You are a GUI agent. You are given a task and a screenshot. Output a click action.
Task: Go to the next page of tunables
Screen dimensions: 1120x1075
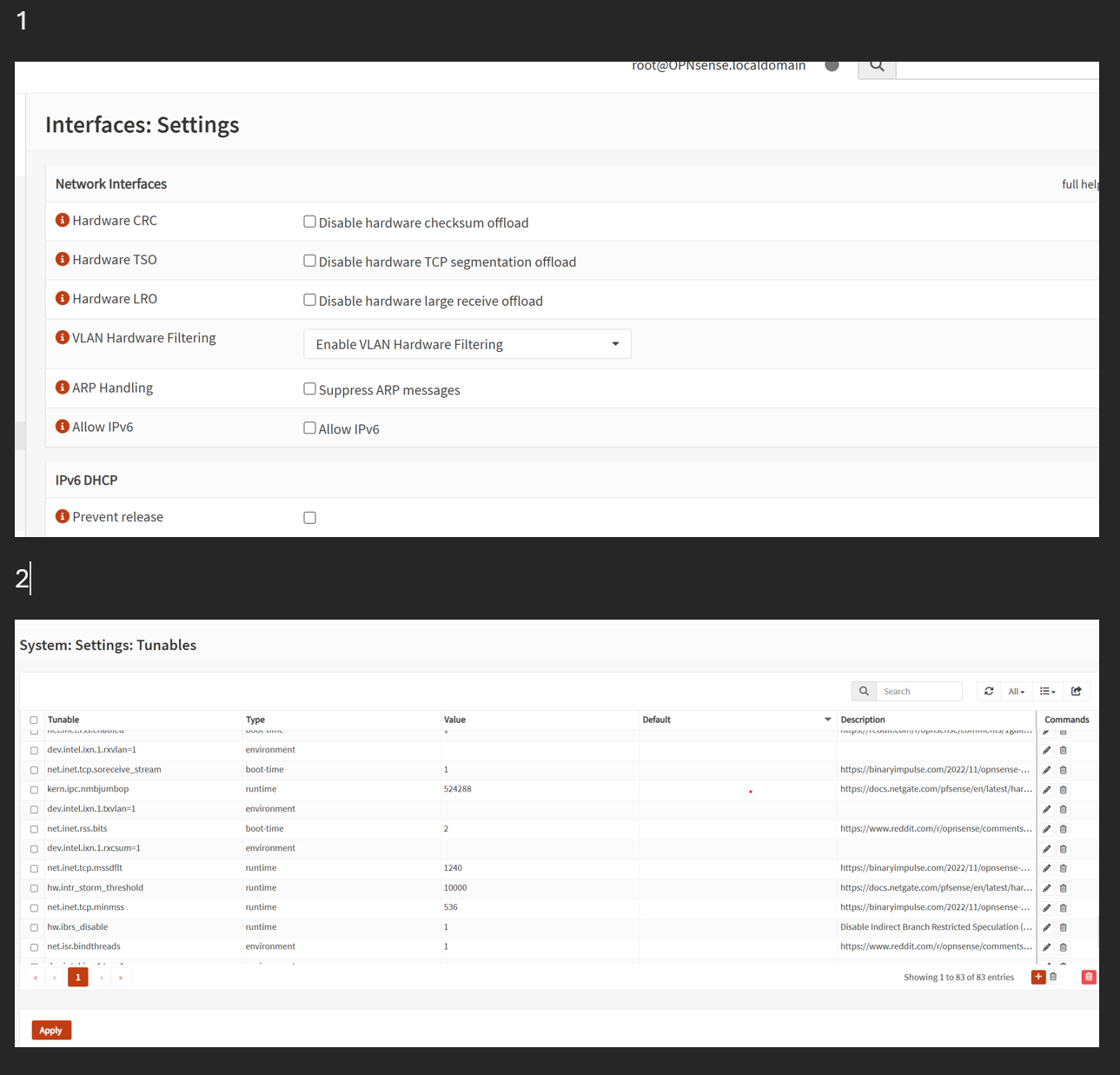coord(102,977)
